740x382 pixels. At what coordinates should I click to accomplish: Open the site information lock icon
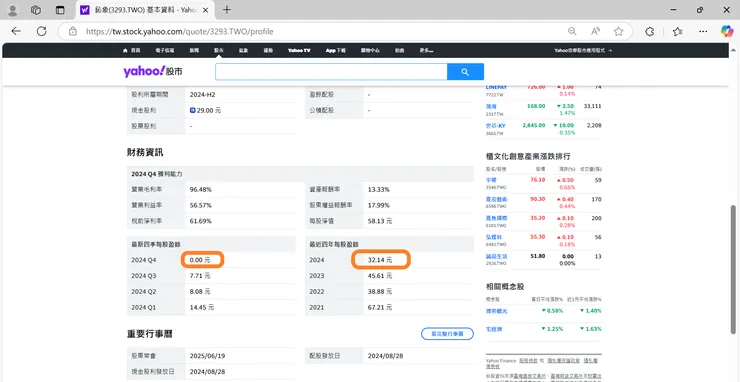[x=73, y=32]
